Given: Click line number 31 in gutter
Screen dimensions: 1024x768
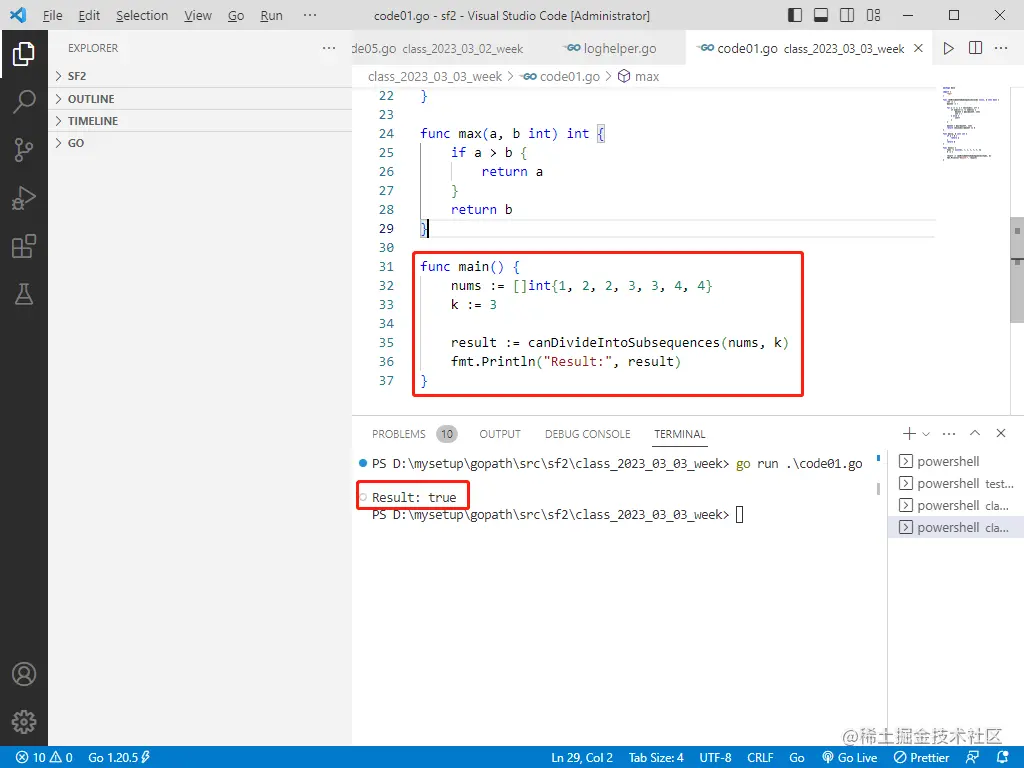Looking at the screenshot, I should click(387, 266).
